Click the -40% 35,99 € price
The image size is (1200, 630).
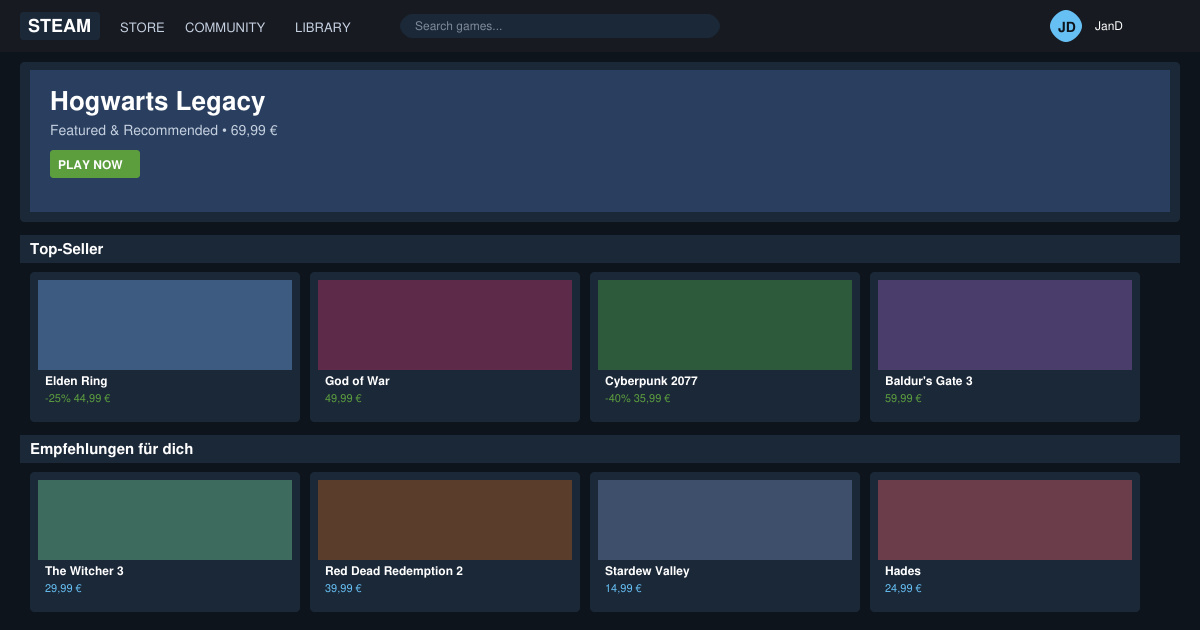pyautogui.click(x=638, y=398)
